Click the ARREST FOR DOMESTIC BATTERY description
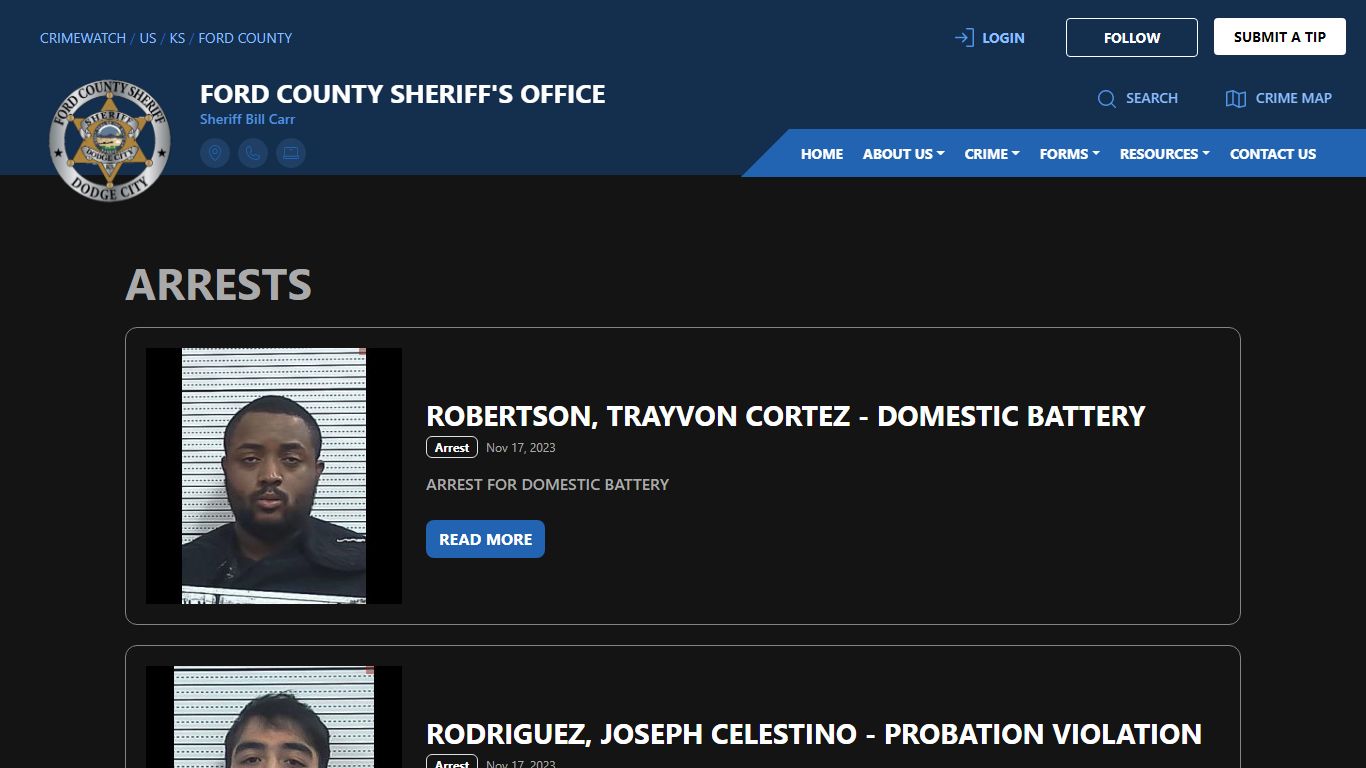The height and width of the screenshot is (768, 1366). click(x=547, y=484)
